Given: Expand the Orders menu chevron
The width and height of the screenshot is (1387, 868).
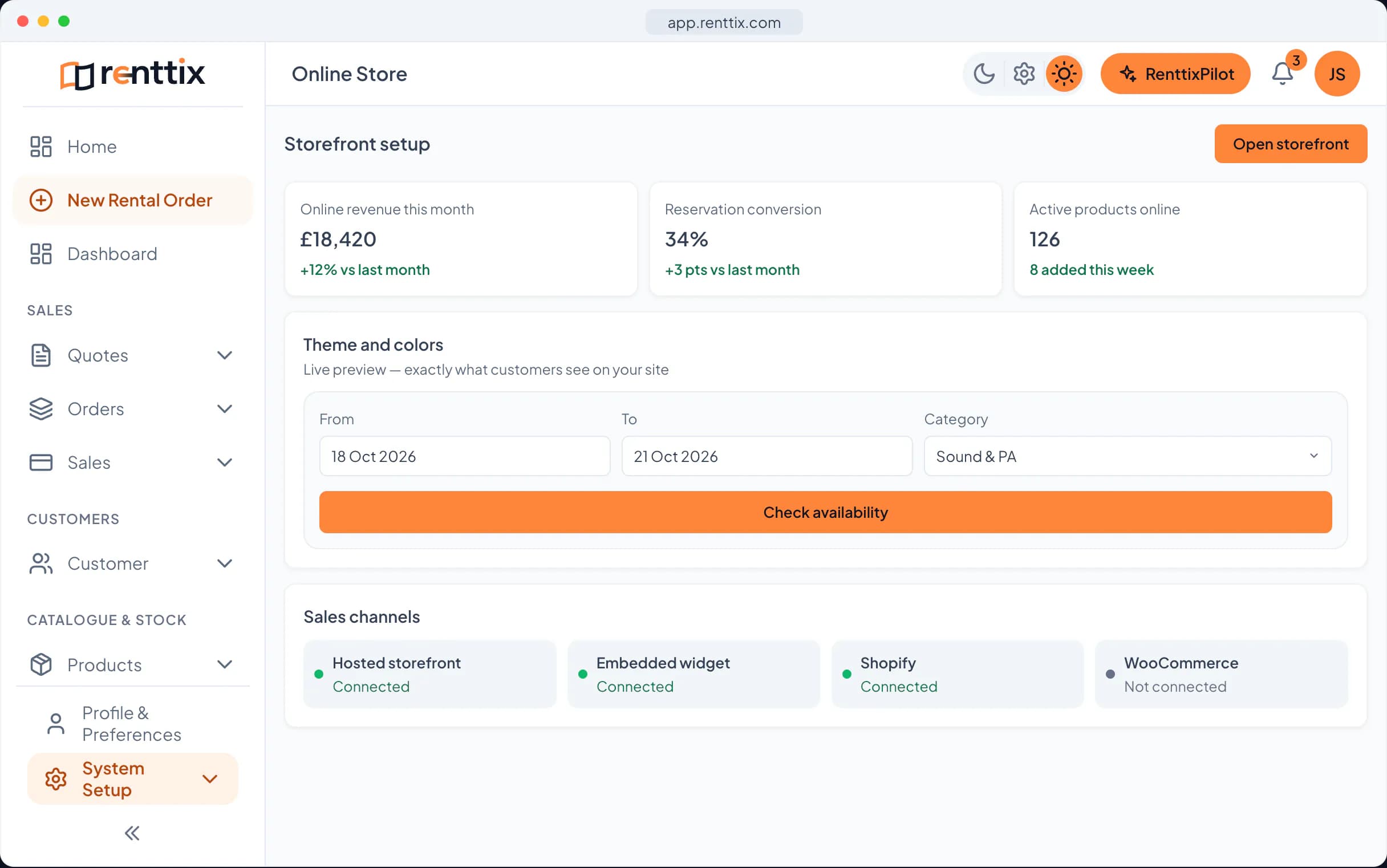Looking at the screenshot, I should [x=225, y=409].
